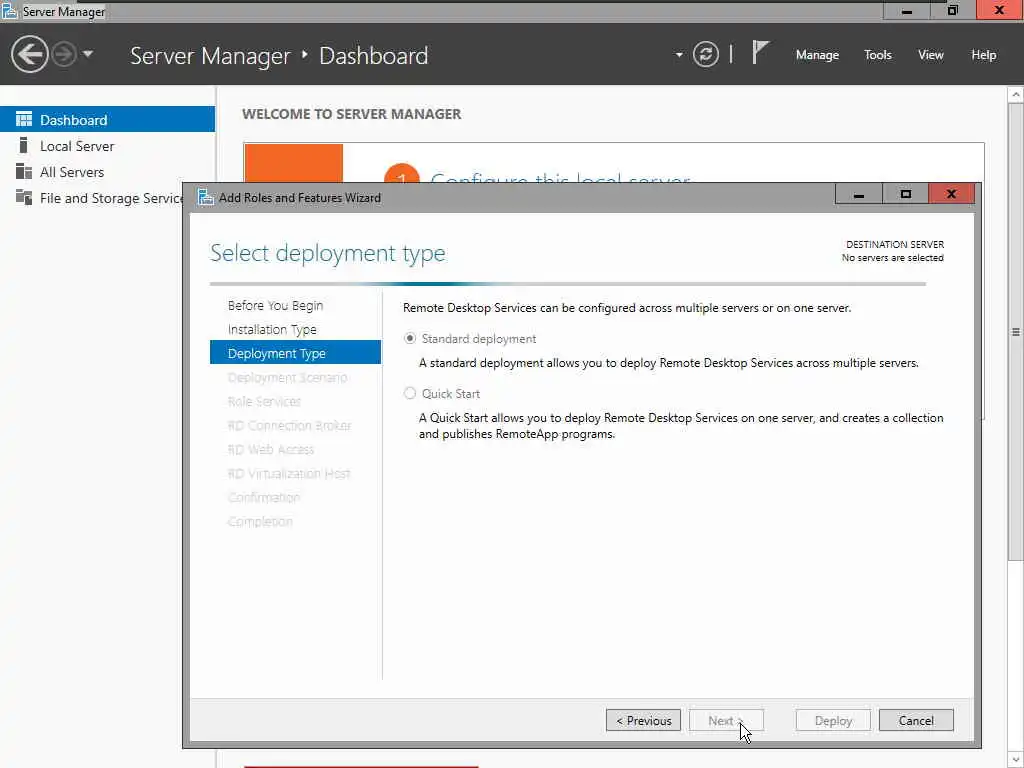Click the Next button in the wizard
This screenshot has width=1024, height=768.
click(x=726, y=720)
